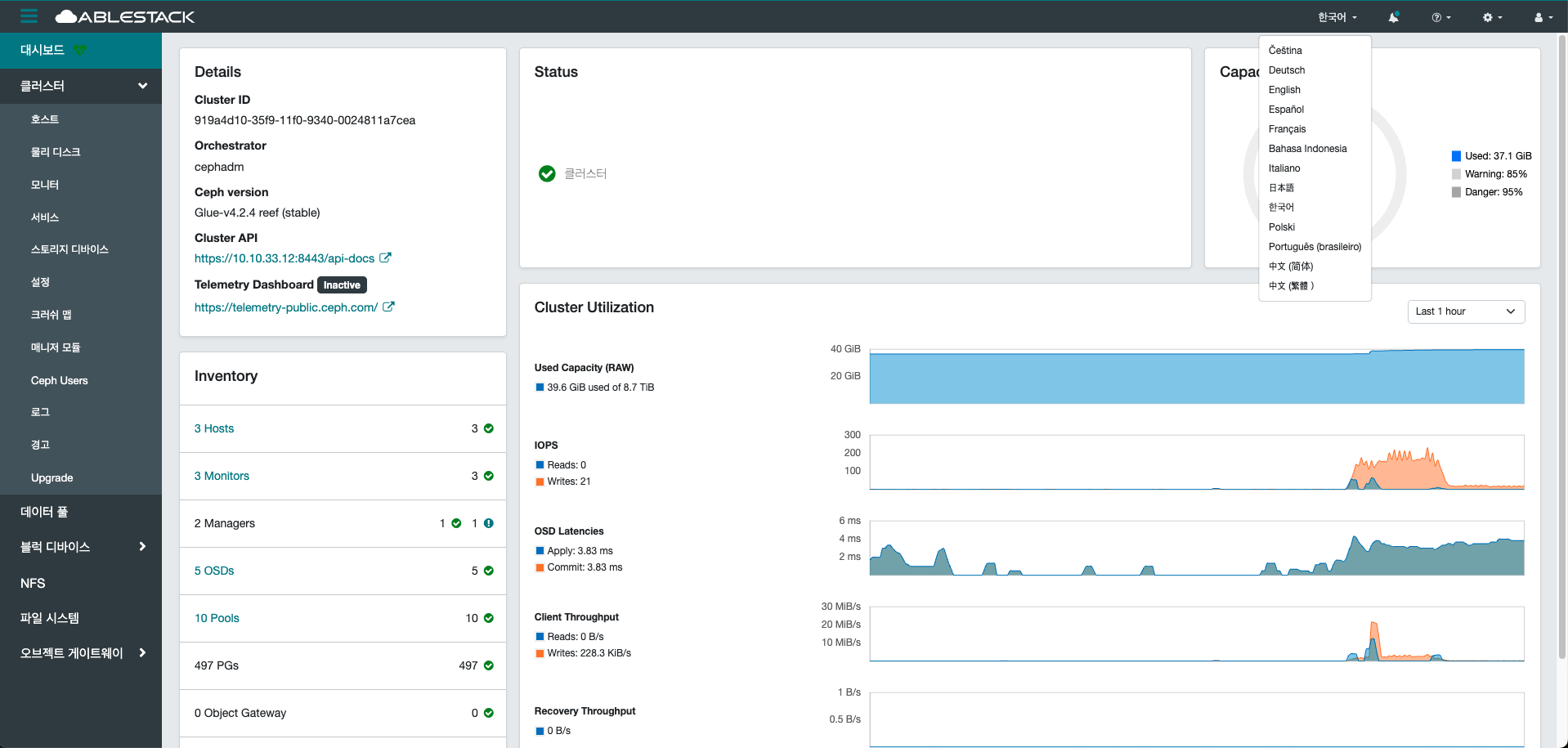
Task: Click the hamburger menu icon
Action: [29, 16]
